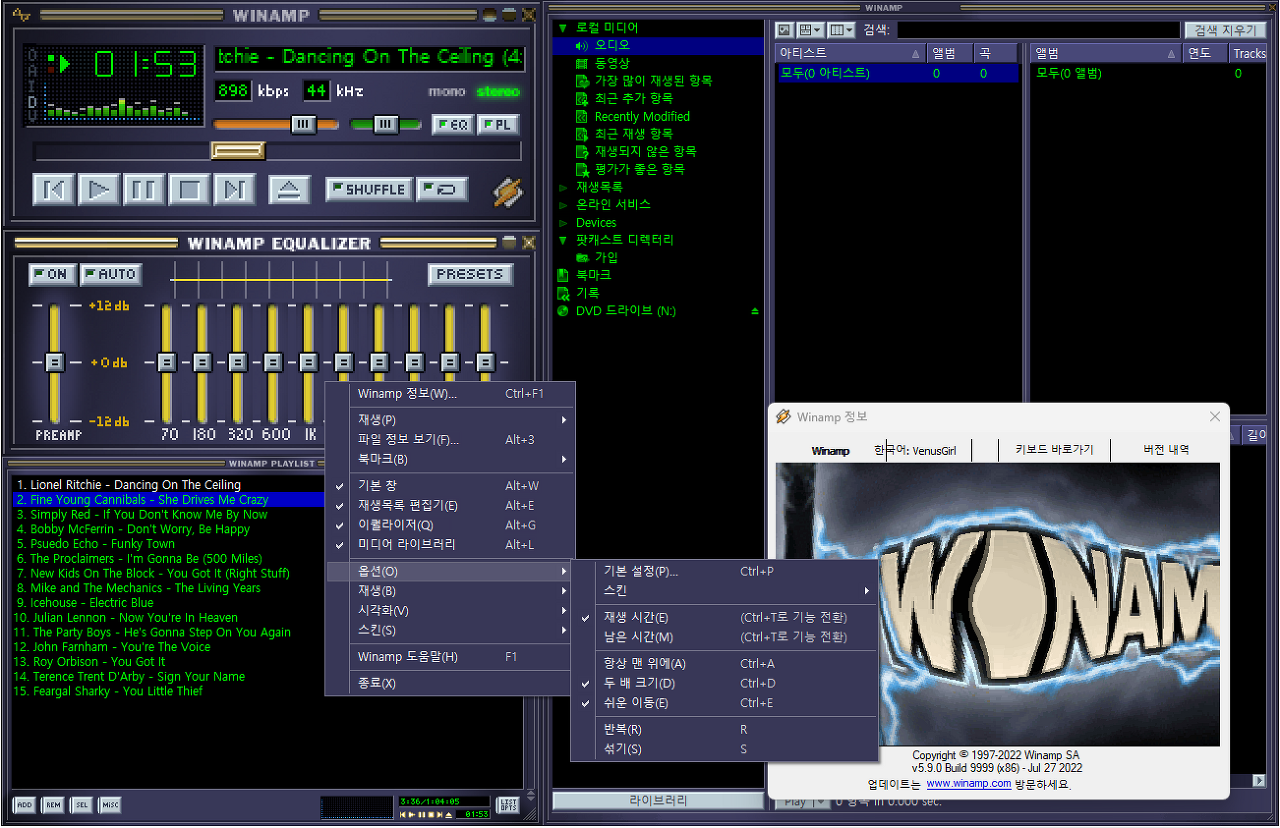1280x828 pixels.
Task: Toggle the SHUFFLE button
Action: (369, 189)
